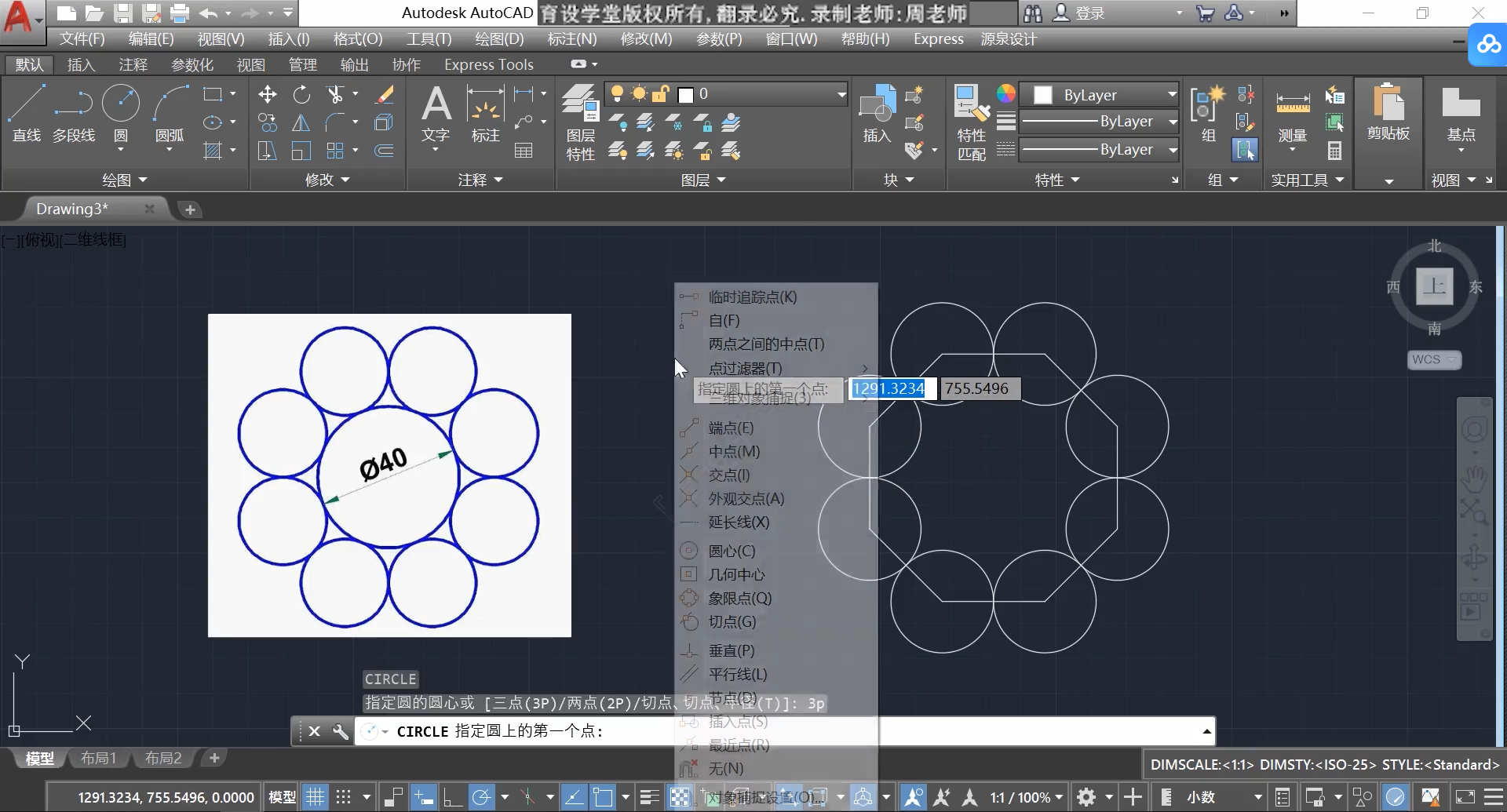Click the Insert block (插入) icon
Screen dimensions: 1507x812
pyautogui.click(x=878, y=114)
